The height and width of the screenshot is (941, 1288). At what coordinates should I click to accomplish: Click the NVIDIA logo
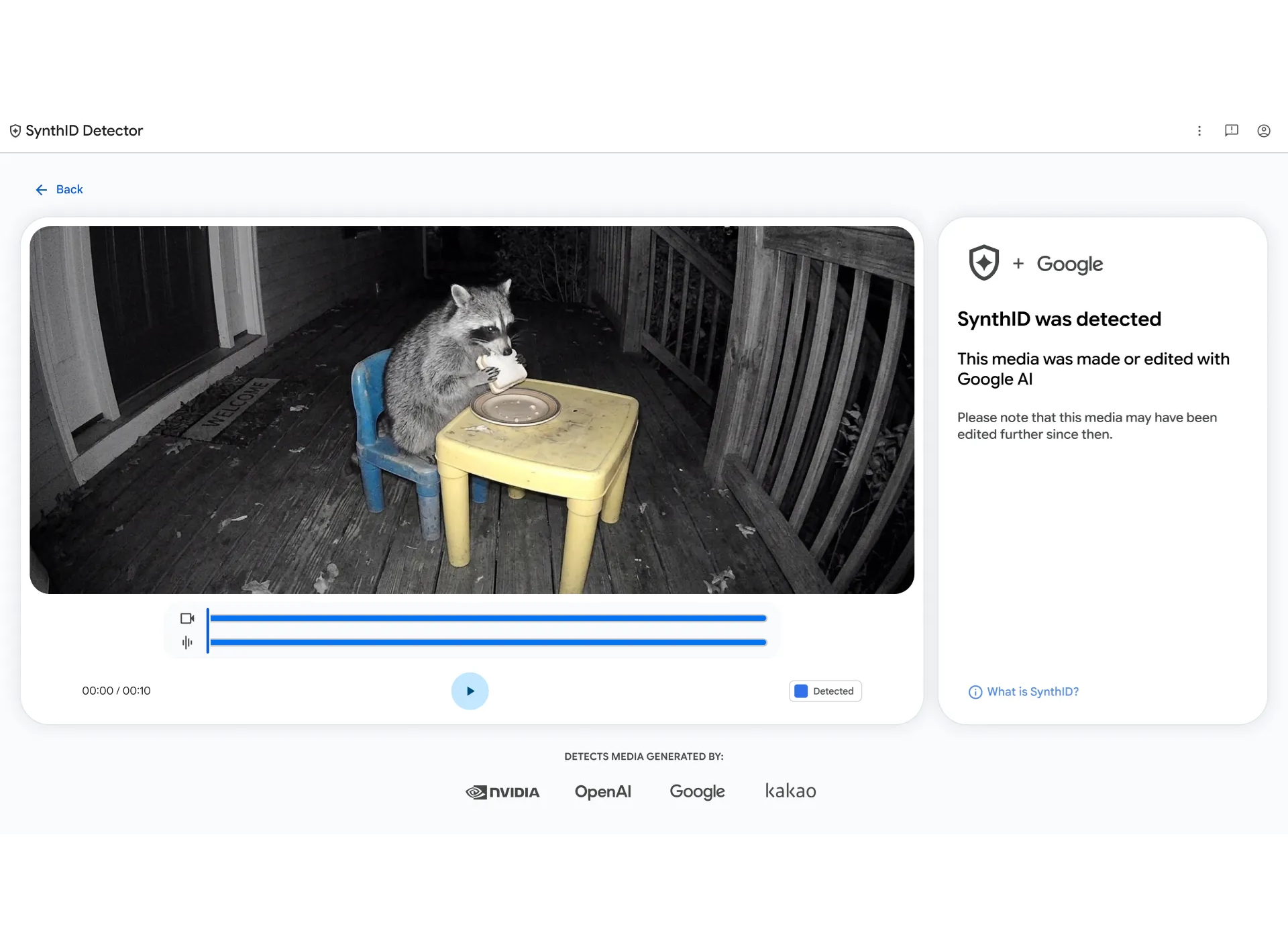tap(502, 792)
